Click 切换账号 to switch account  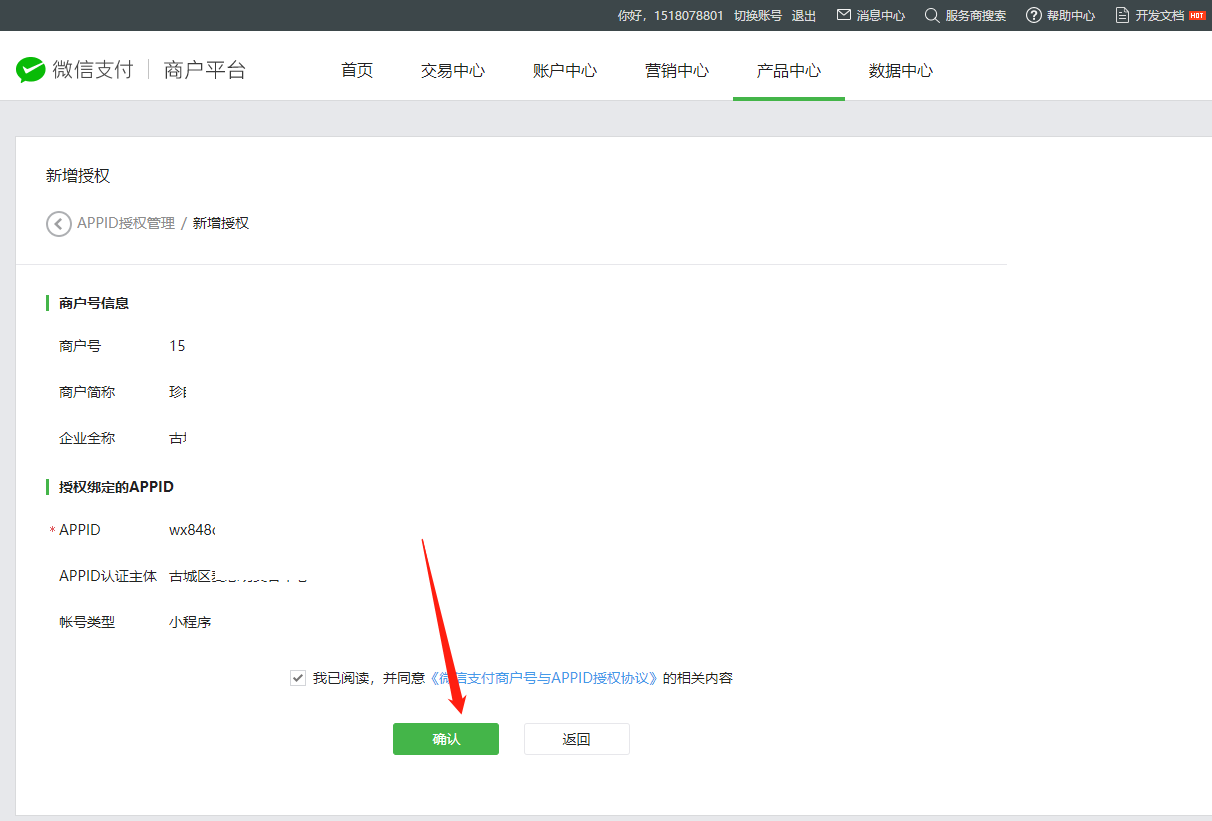tap(758, 15)
